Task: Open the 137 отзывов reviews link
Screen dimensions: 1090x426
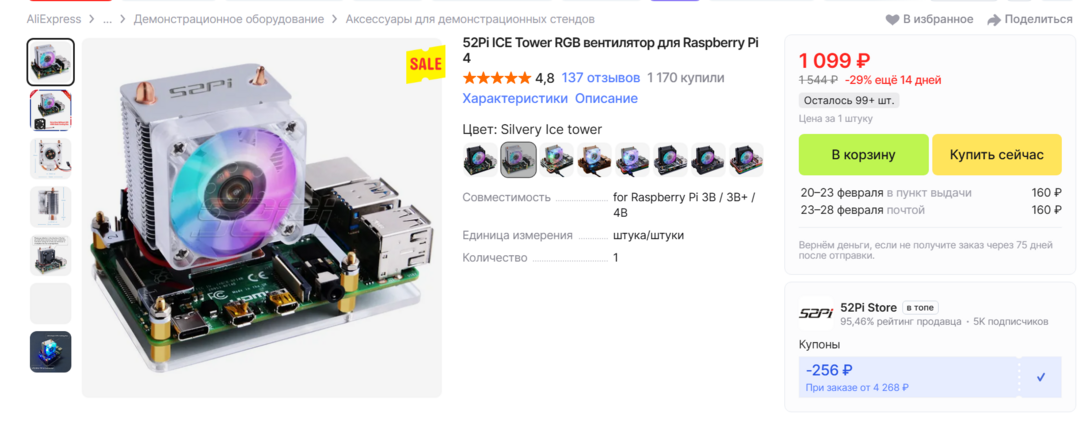Action: (601, 78)
